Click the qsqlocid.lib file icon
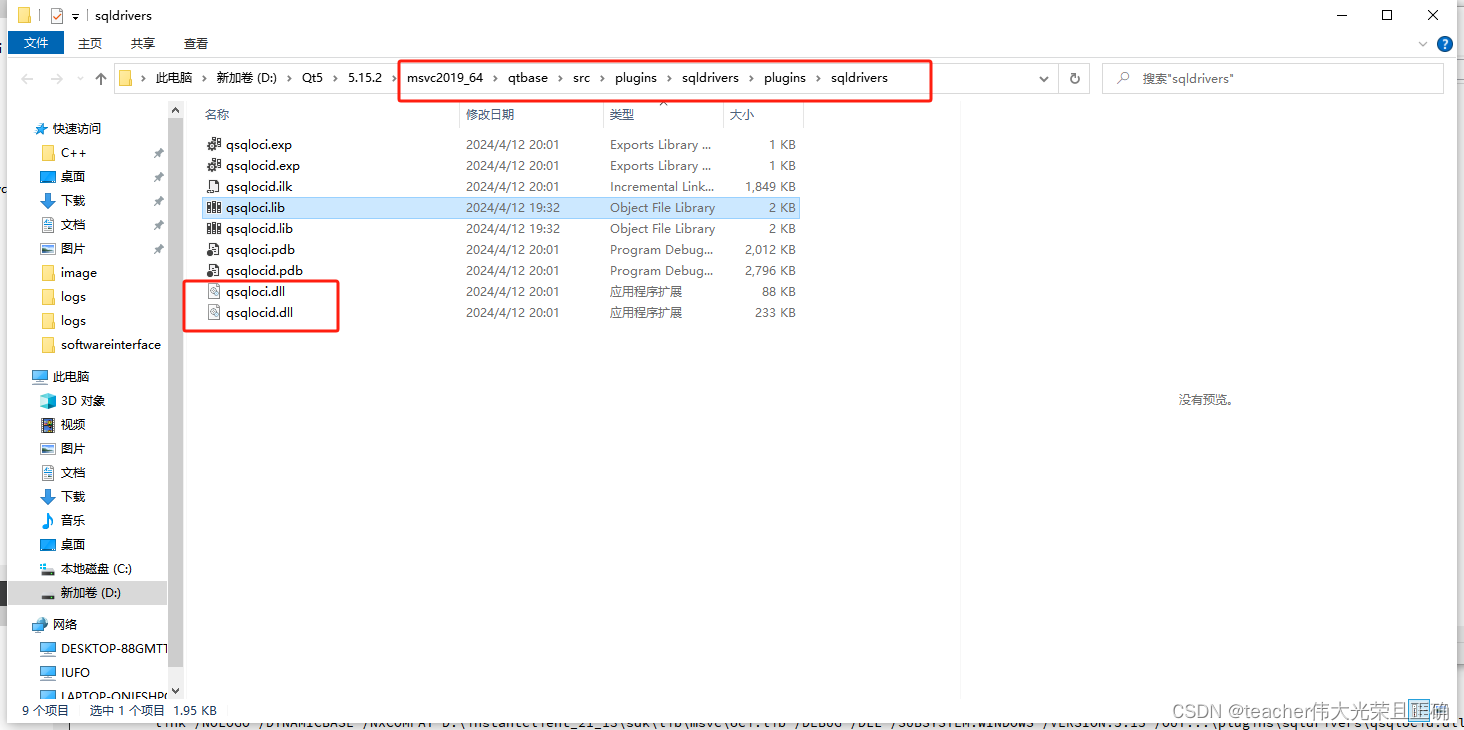Image resolution: width=1464 pixels, height=730 pixels. click(x=213, y=228)
